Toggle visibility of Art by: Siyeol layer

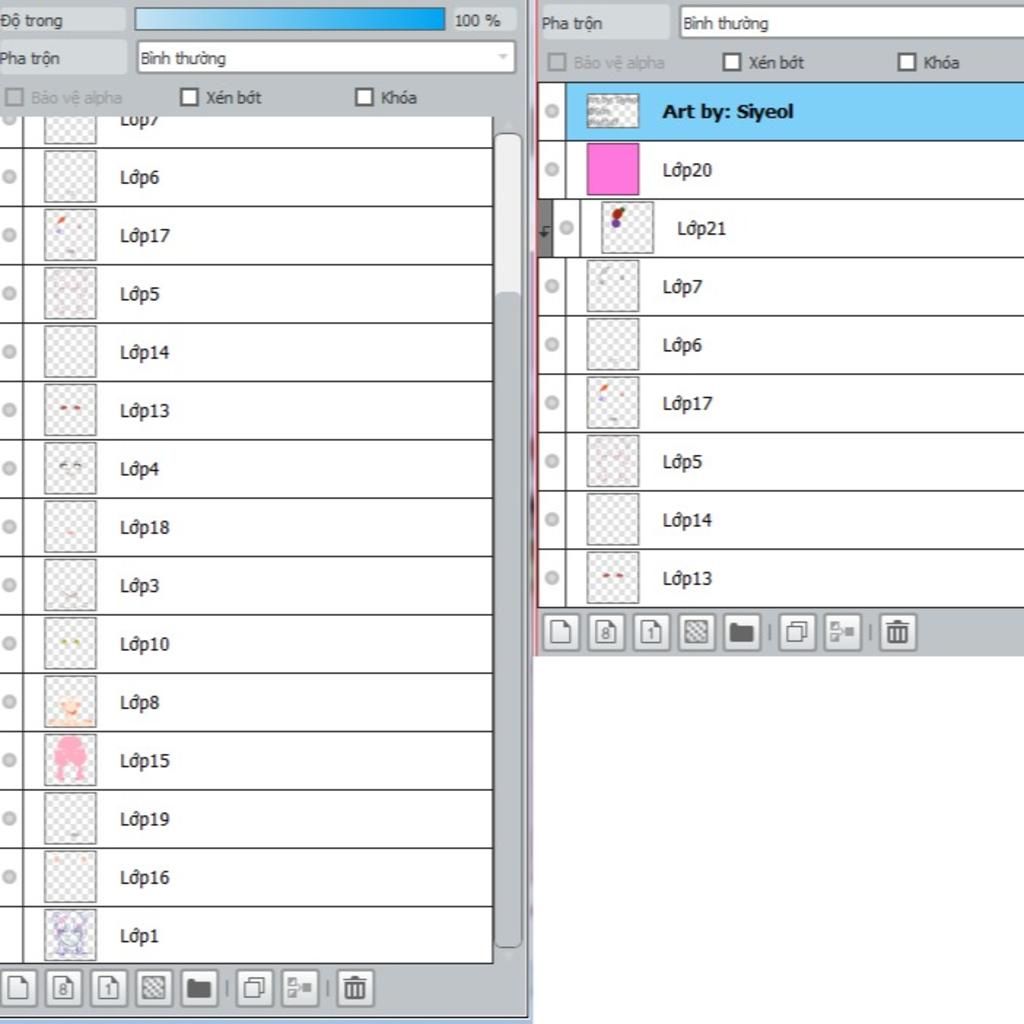click(552, 111)
